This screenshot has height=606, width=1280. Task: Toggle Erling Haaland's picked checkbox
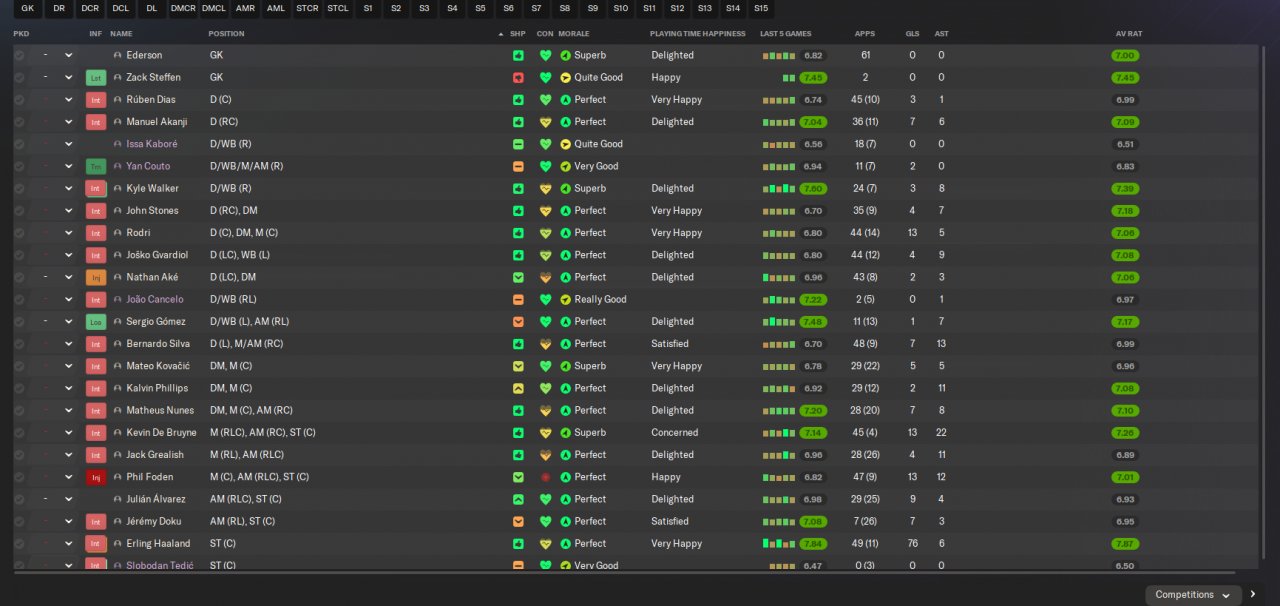19,544
